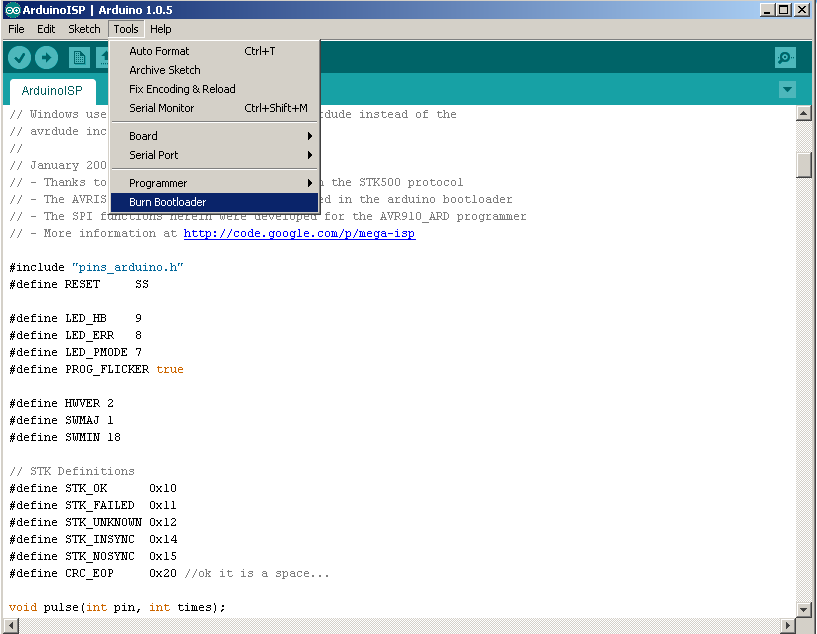817x634 pixels.
Task: Click the '#define LED_ERR 8' line
Action: pyautogui.click(x=76, y=335)
